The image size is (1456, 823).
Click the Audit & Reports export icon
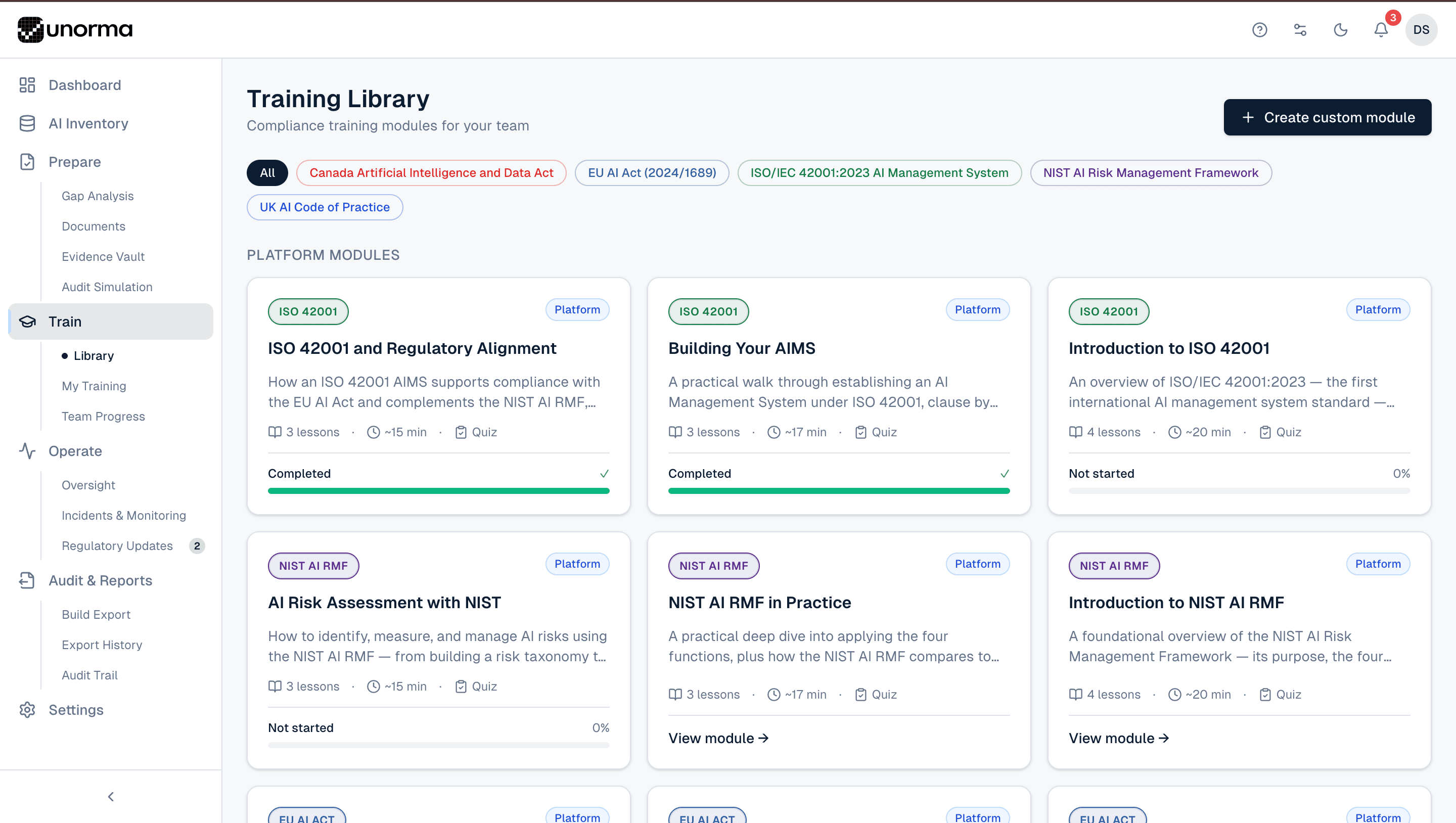coord(27,580)
